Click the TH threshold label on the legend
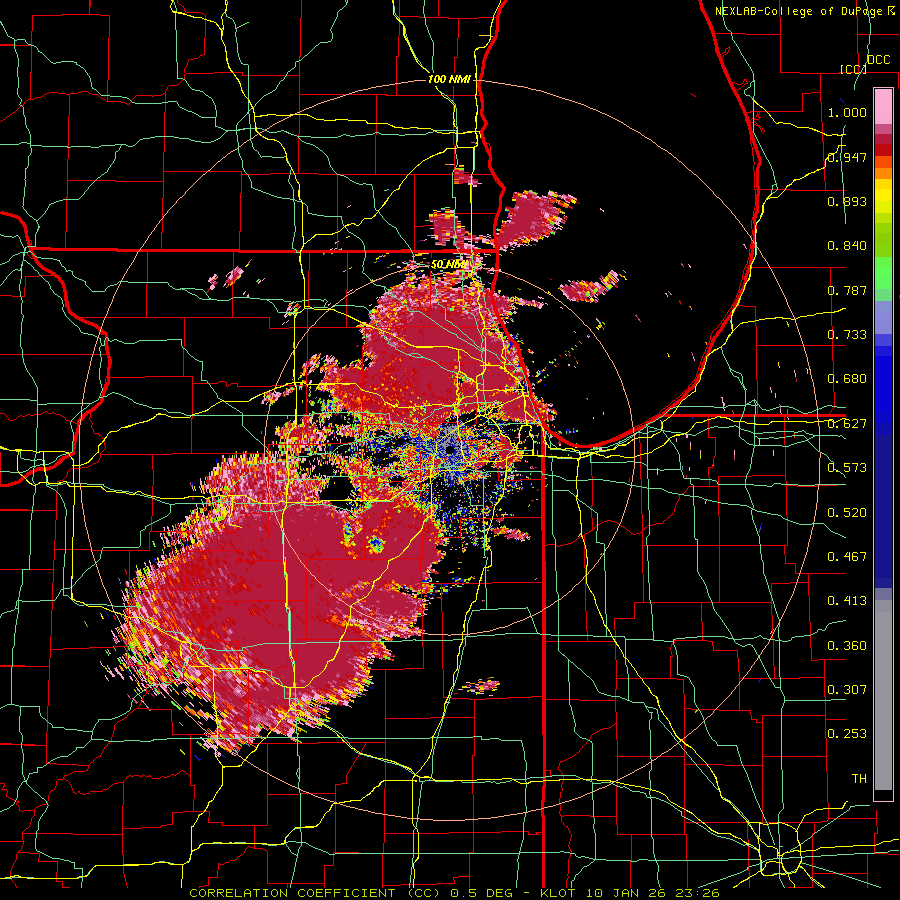This screenshot has height=900, width=900. pos(859,779)
